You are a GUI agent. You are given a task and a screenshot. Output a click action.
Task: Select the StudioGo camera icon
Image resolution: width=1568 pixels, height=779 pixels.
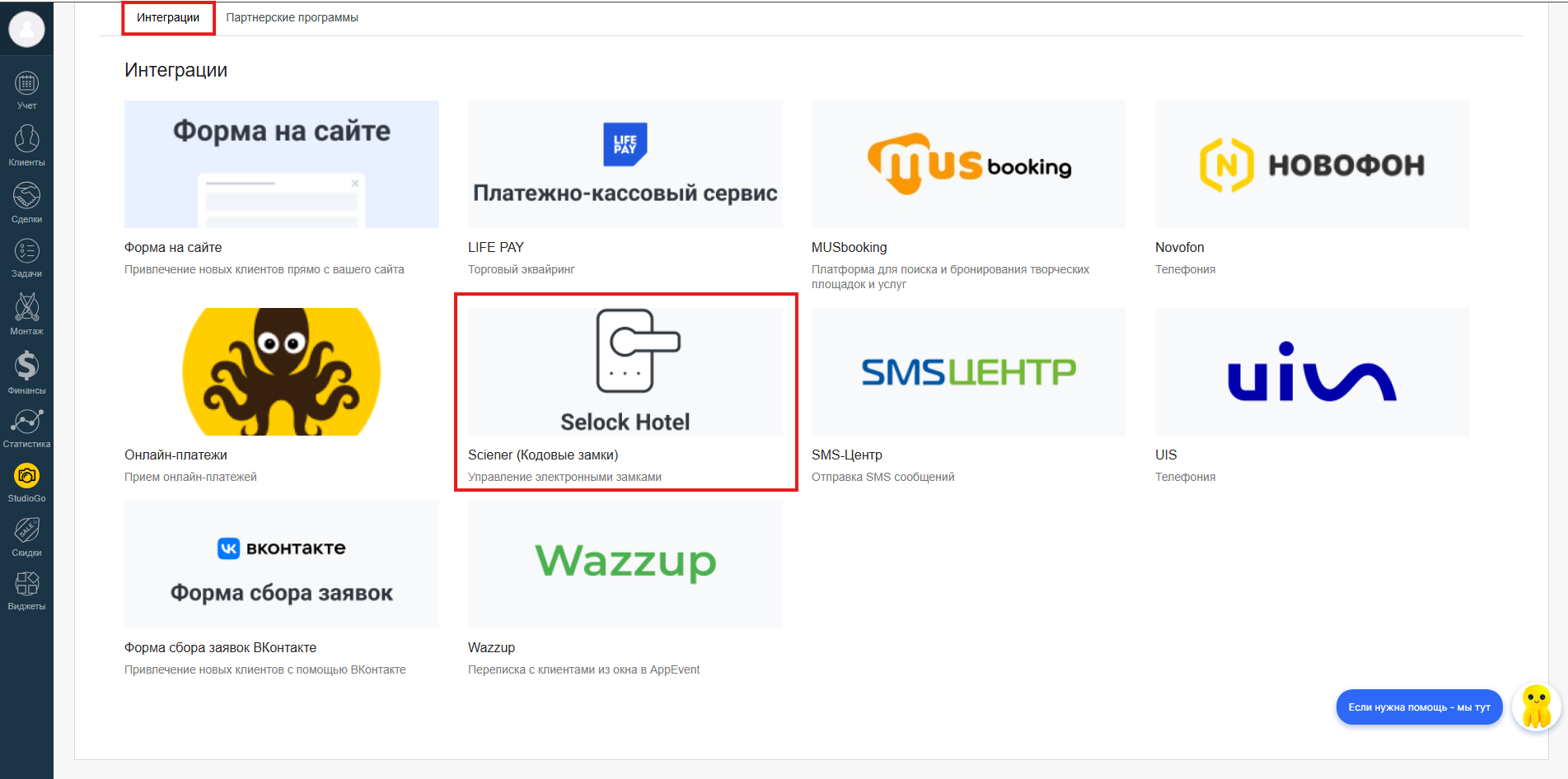(x=26, y=476)
